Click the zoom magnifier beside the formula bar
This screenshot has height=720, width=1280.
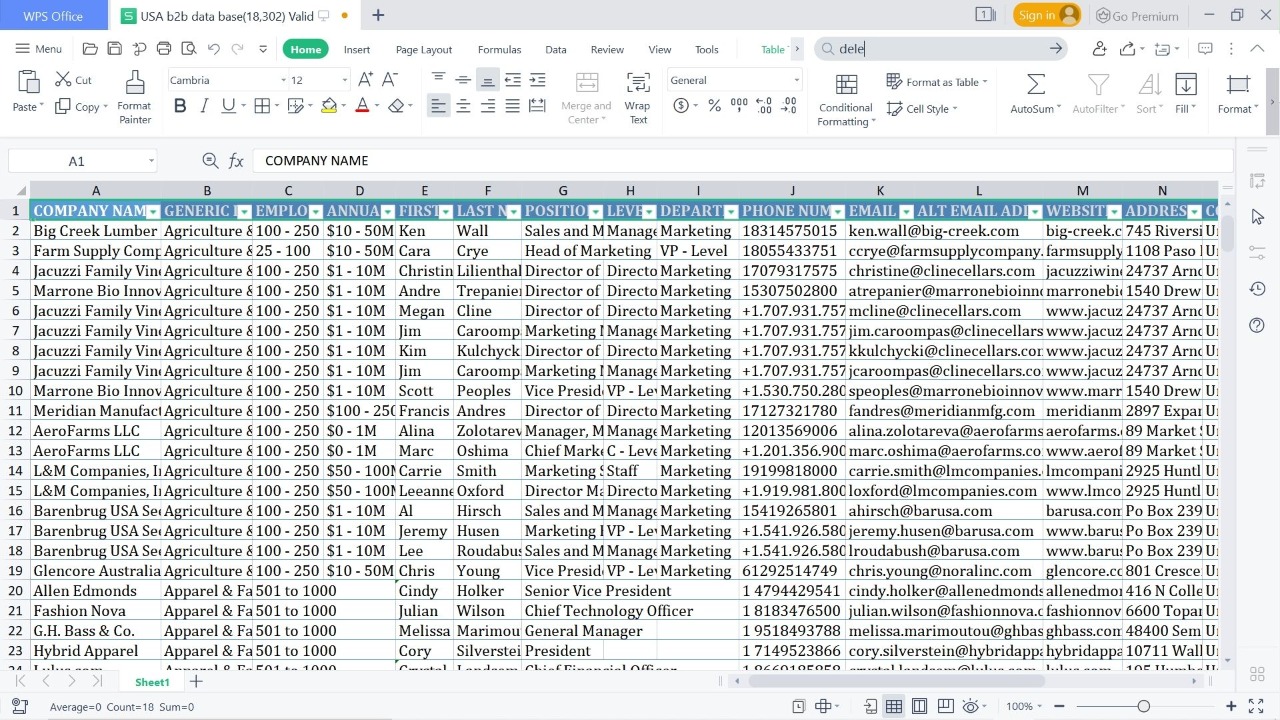(x=210, y=161)
